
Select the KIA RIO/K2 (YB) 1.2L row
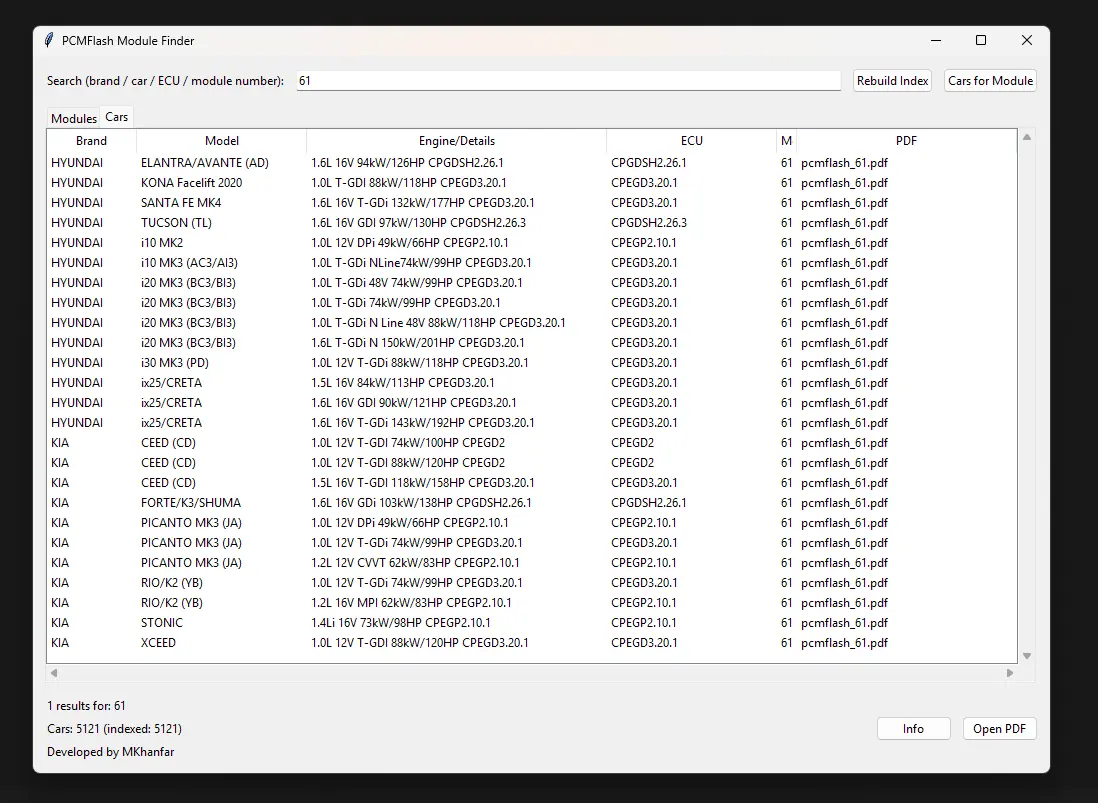point(300,602)
